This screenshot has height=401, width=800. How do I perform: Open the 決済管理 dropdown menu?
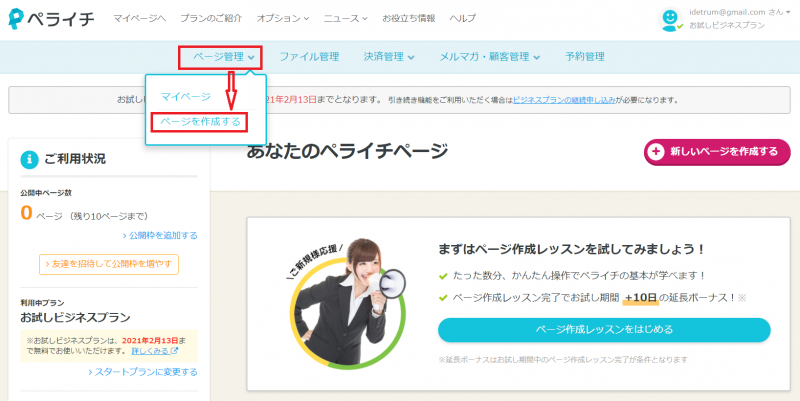pos(389,57)
